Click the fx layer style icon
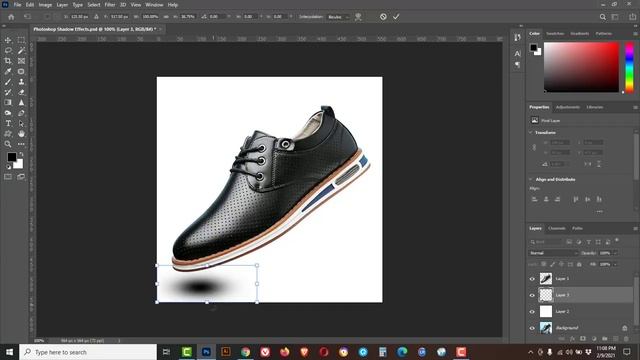The width and height of the screenshot is (640, 360). tap(572, 339)
